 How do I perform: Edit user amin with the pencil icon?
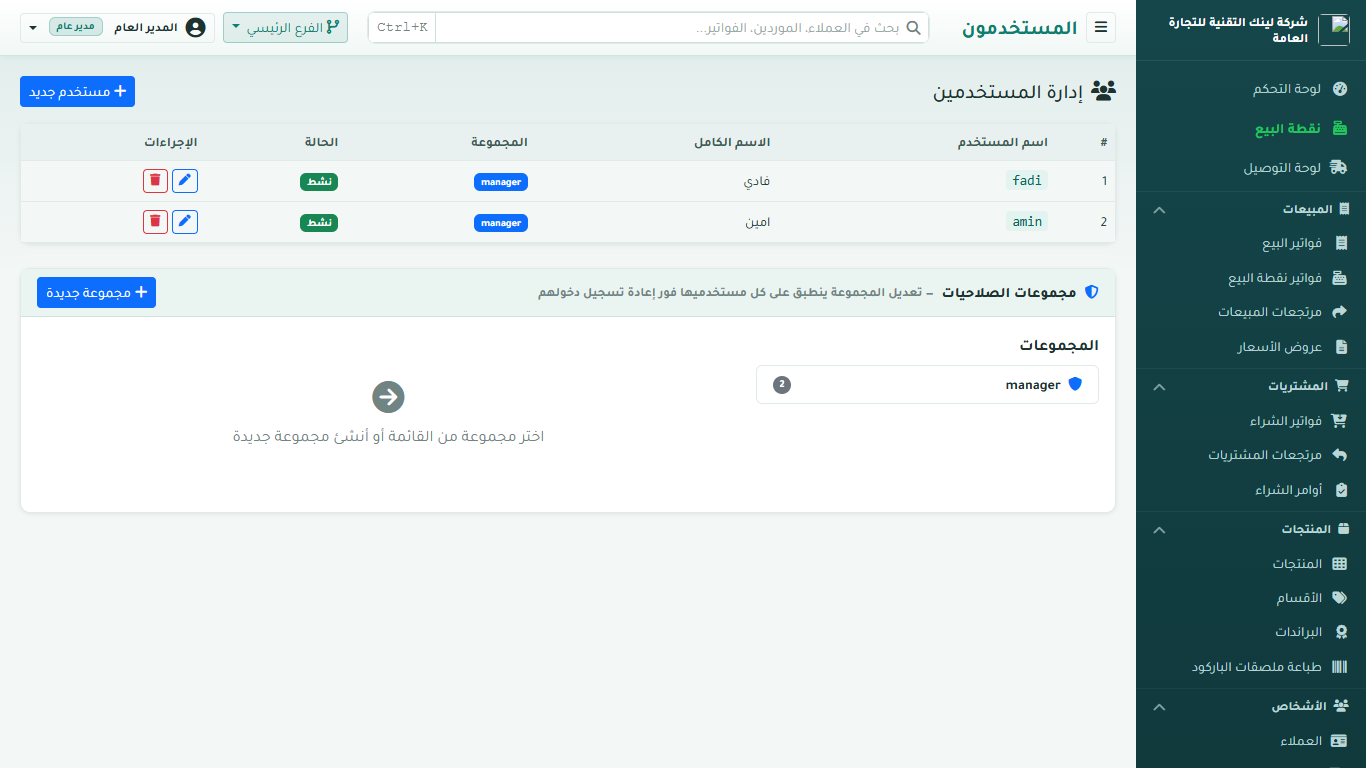coord(185,222)
